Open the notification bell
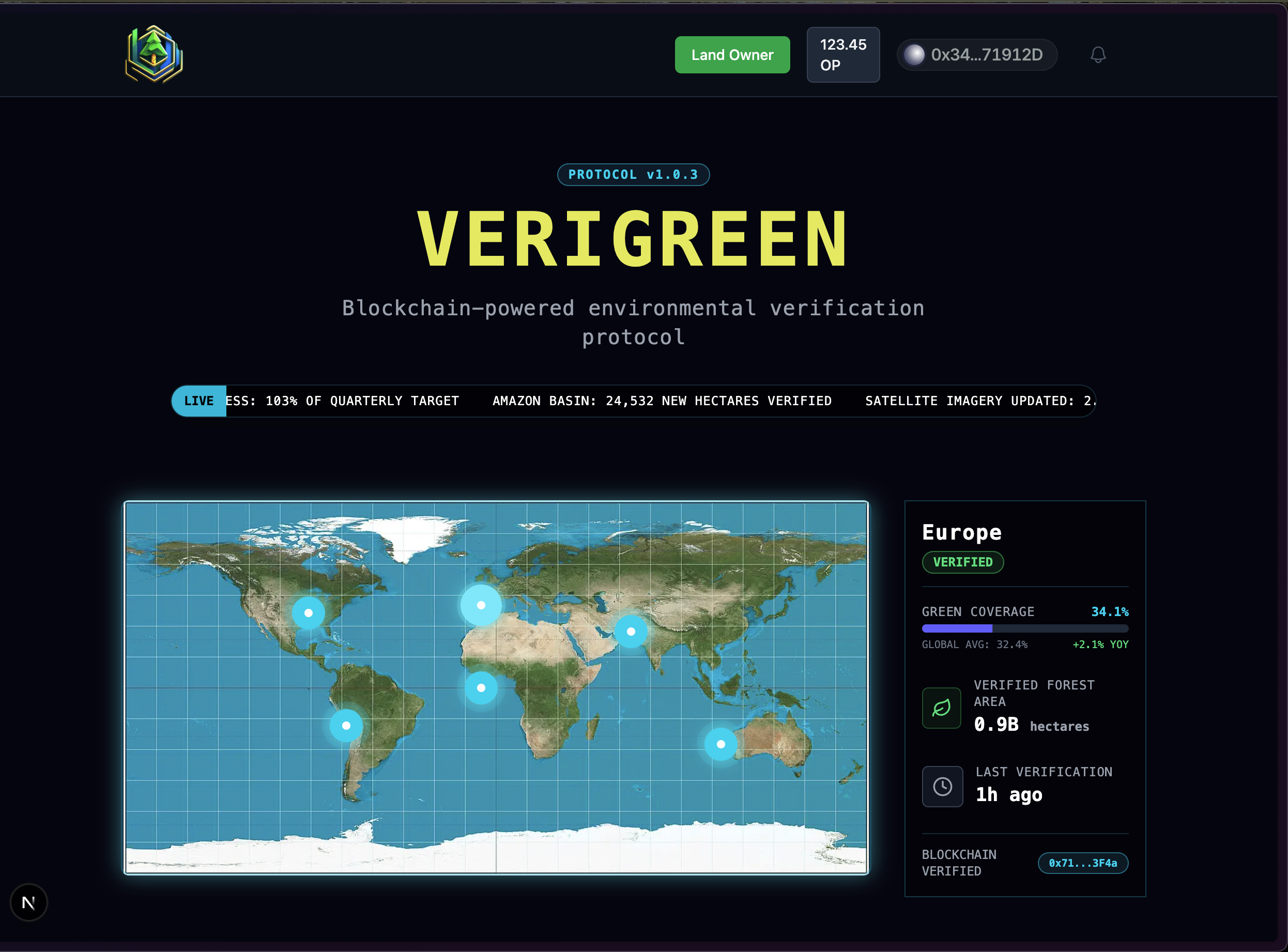The width and height of the screenshot is (1288, 952). coord(1097,55)
